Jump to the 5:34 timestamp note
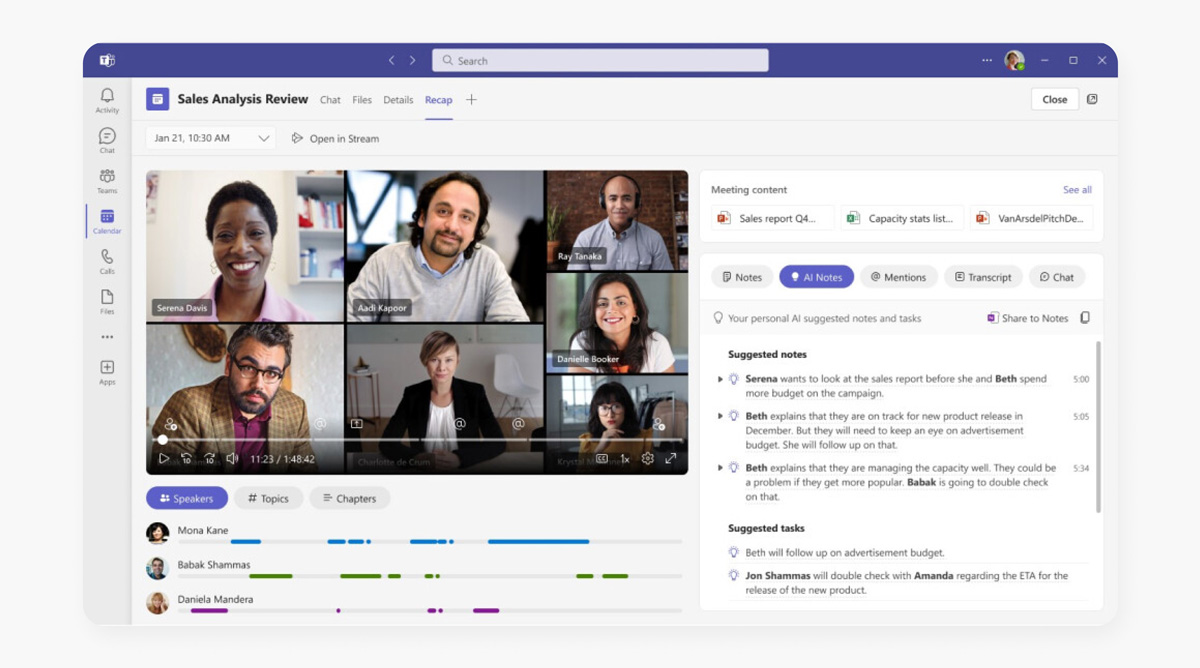The height and width of the screenshot is (668, 1200). [x=1080, y=468]
